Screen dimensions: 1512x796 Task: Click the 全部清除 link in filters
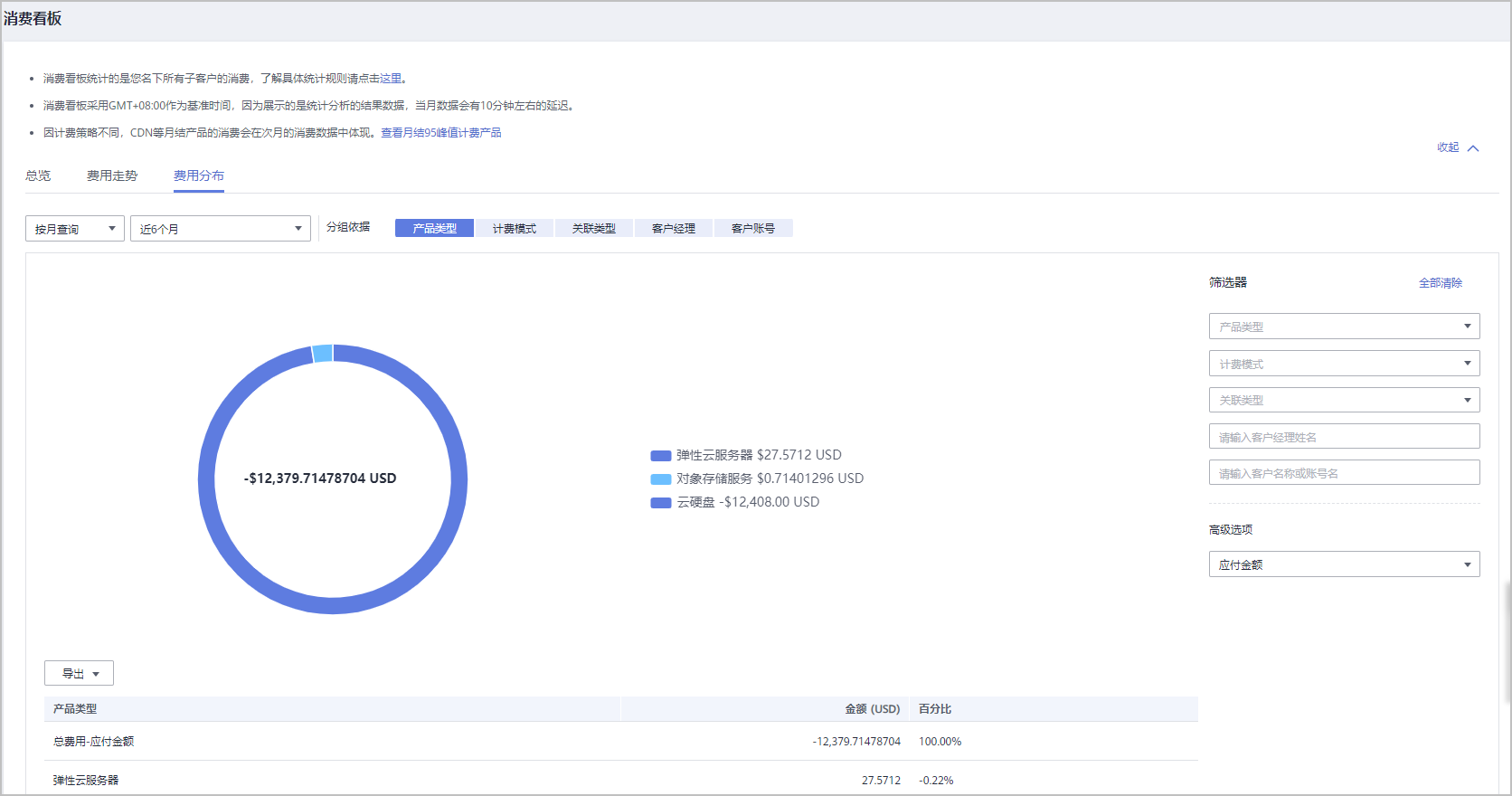pyautogui.click(x=1440, y=283)
